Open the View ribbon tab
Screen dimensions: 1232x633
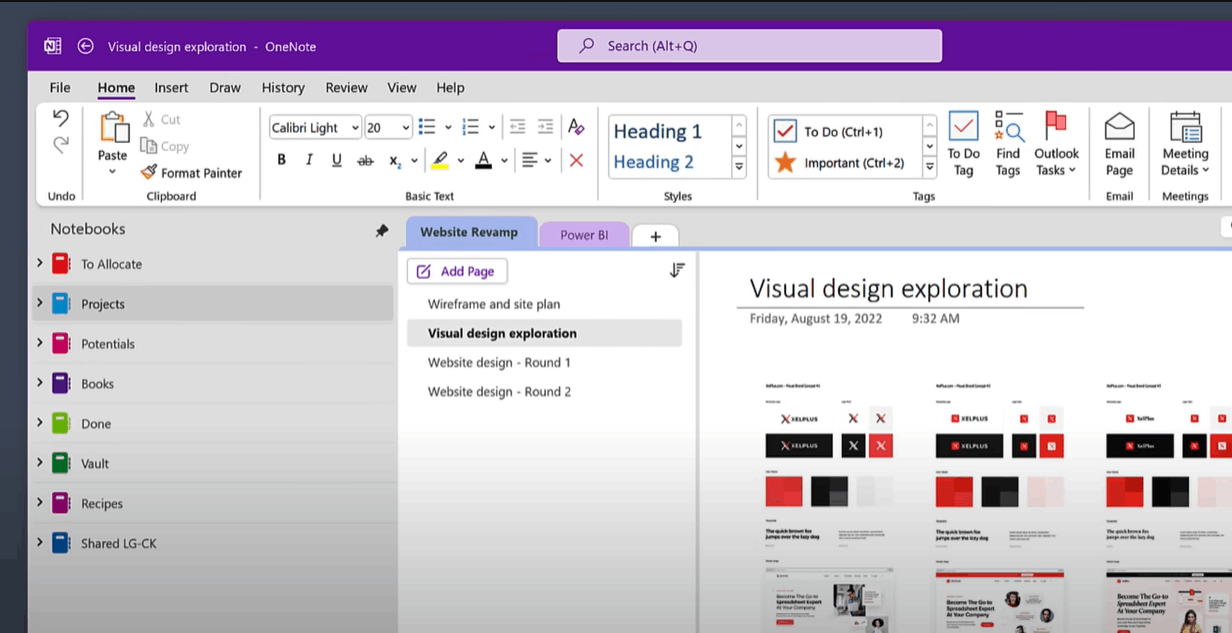pos(402,87)
